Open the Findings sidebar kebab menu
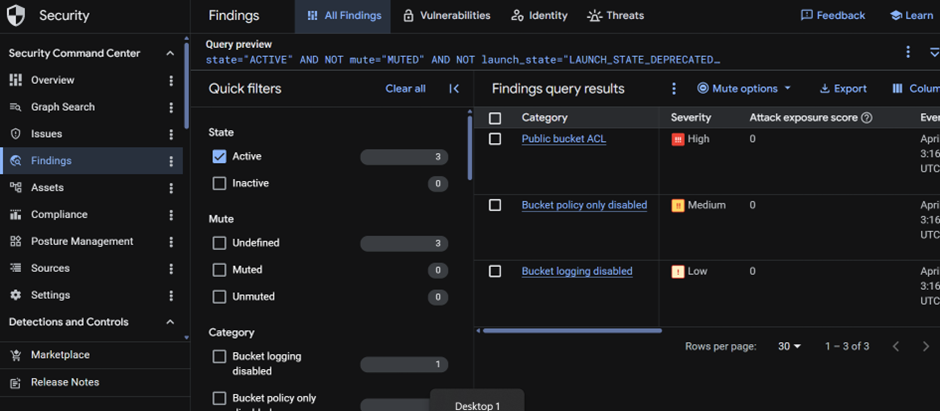This screenshot has width=940, height=411. [x=171, y=161]
